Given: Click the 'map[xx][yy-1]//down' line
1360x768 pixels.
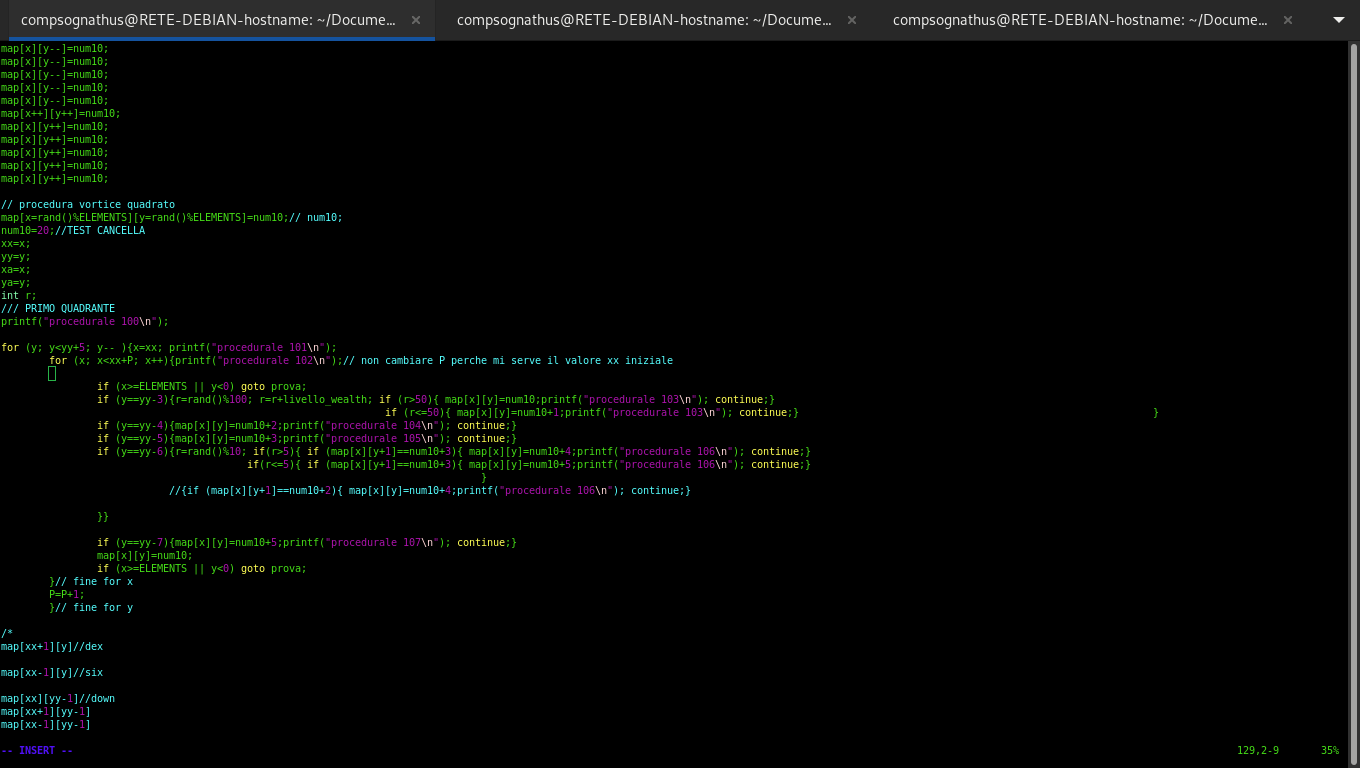Looking at the screenshot, I should [x=58, y=698].
